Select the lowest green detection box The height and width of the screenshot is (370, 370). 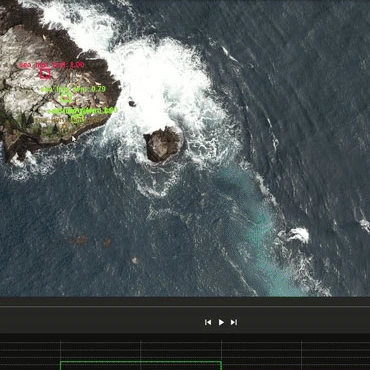[x=77, y=119]
